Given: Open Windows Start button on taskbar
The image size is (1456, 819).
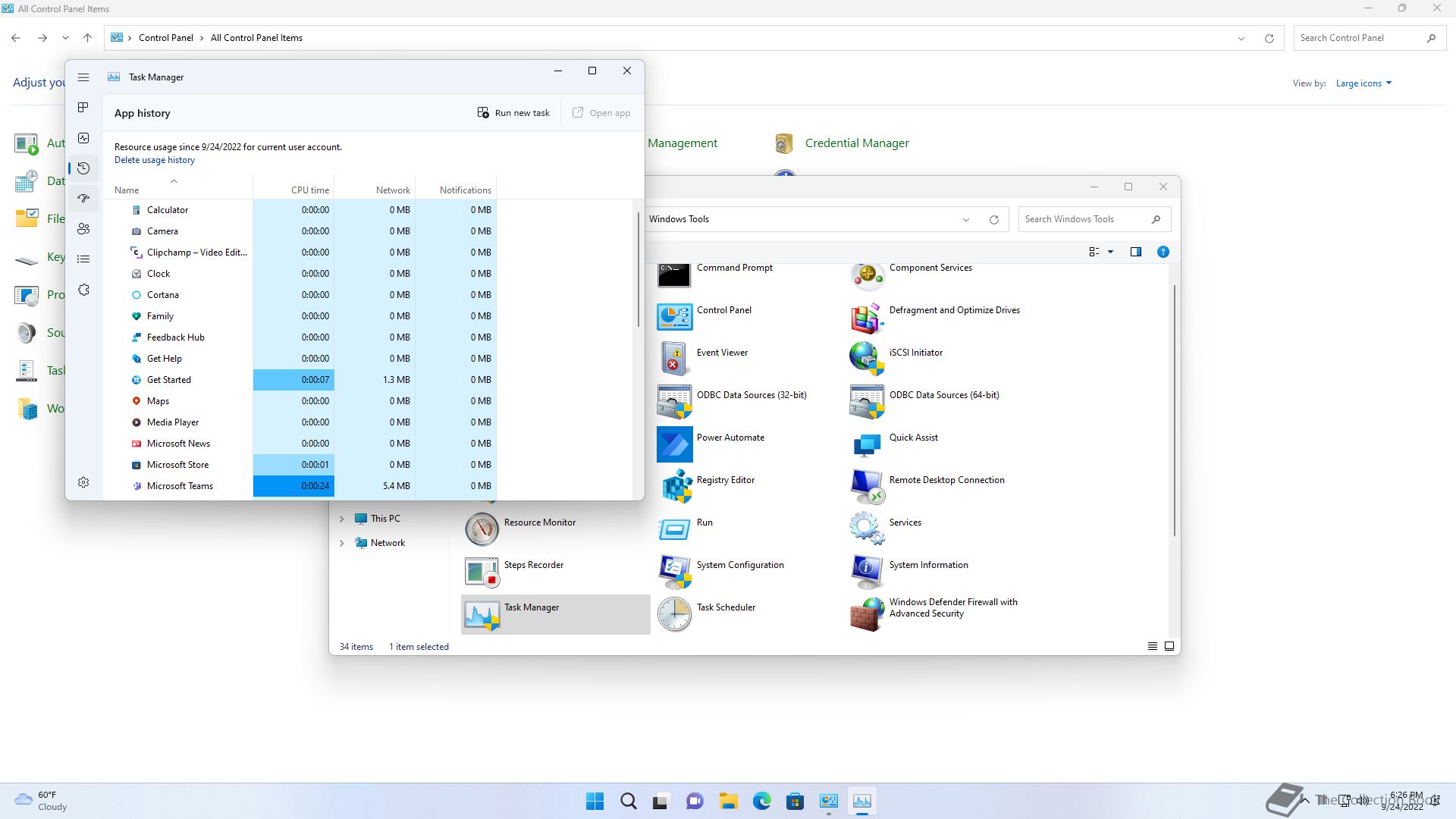Looking at the screenshot, I should 595,801.
